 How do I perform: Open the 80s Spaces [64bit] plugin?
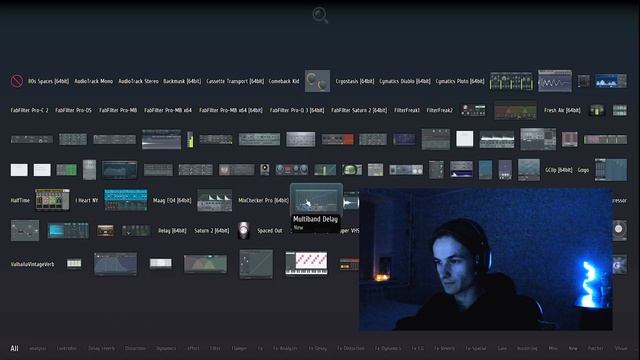click(48, 81)
